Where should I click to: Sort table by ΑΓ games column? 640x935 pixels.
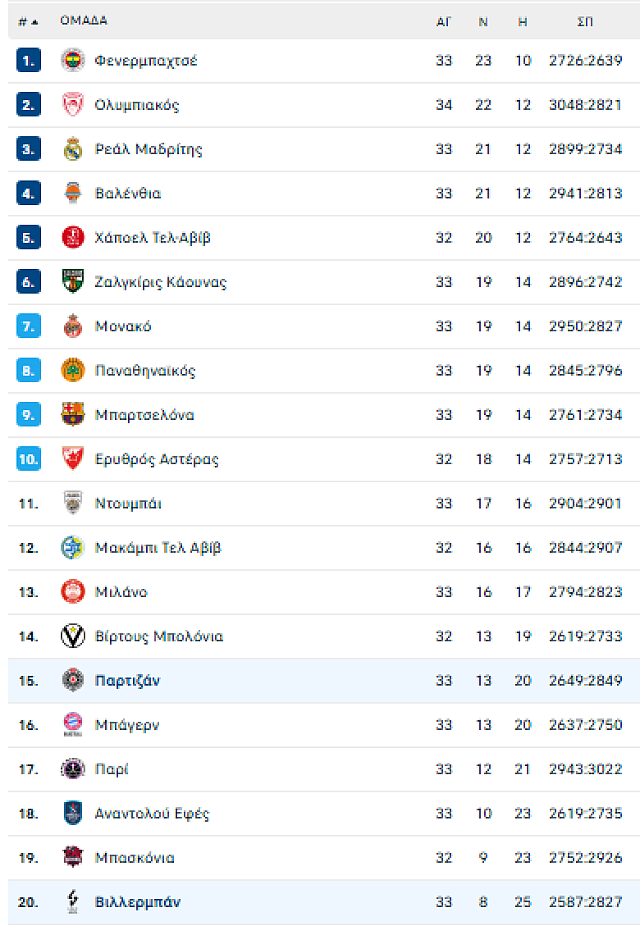pyautogui.click(x=444, y=21)
